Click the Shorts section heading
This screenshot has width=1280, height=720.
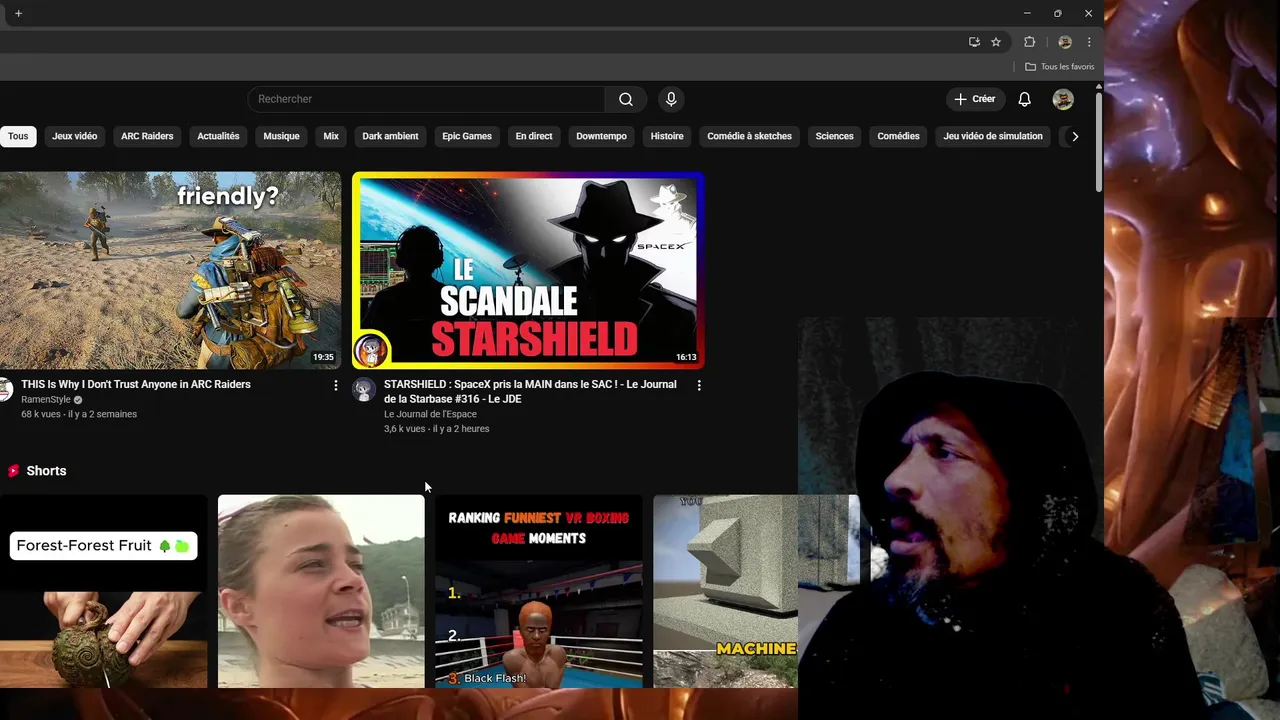(46, 471)
